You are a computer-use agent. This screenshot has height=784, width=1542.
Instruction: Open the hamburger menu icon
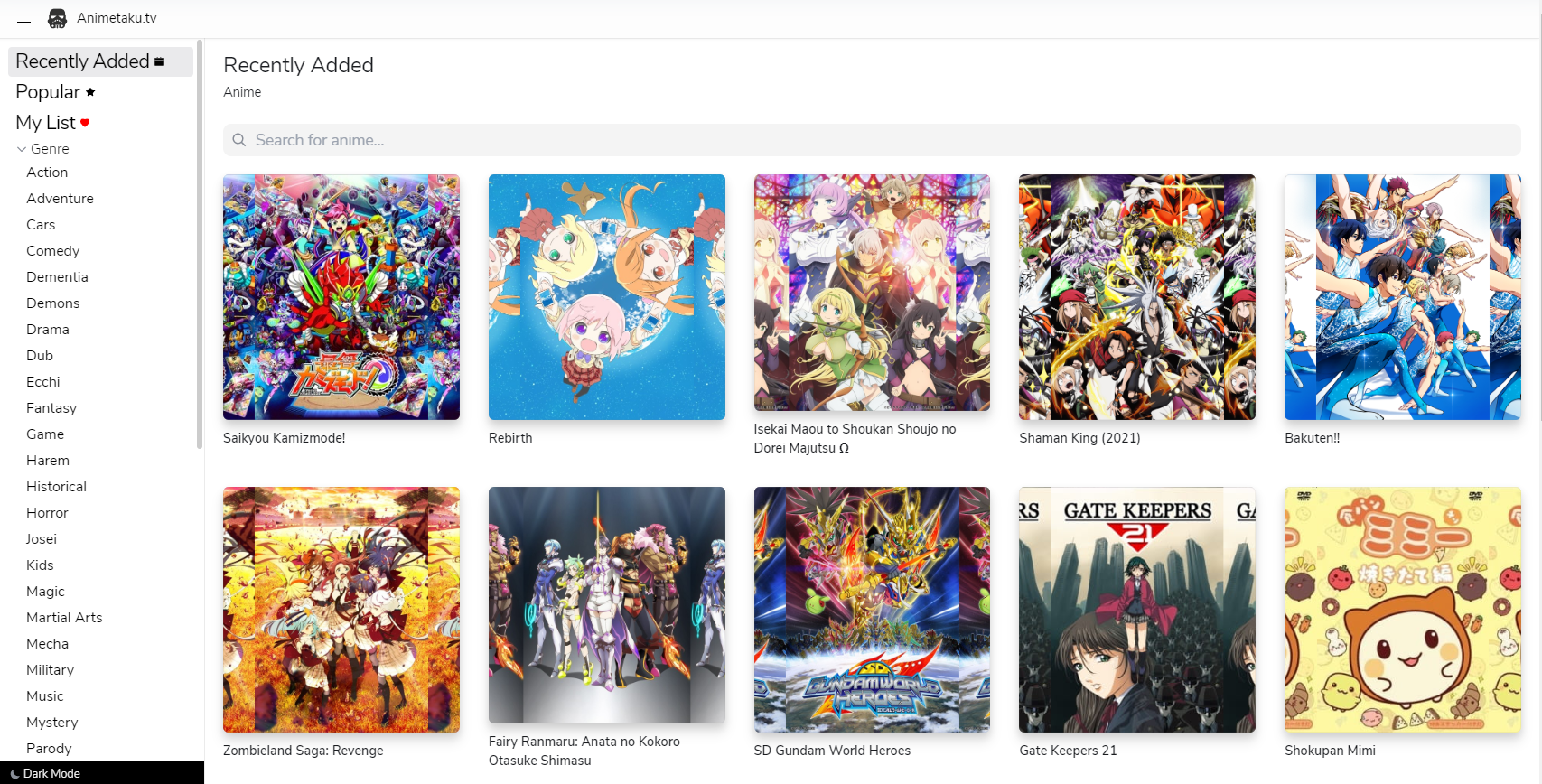point(23,18)
